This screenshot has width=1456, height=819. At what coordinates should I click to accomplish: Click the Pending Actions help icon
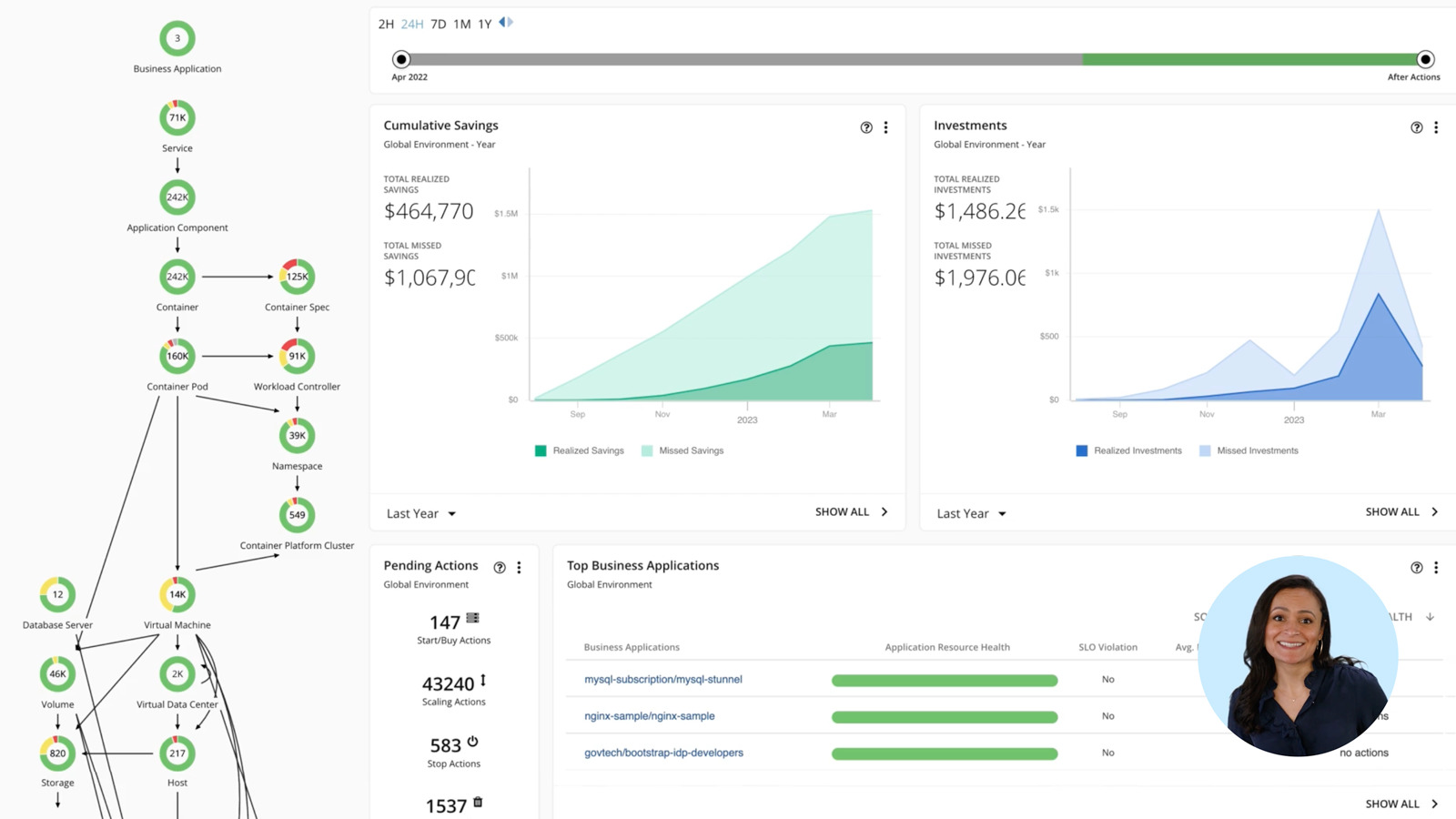[500, 568]
